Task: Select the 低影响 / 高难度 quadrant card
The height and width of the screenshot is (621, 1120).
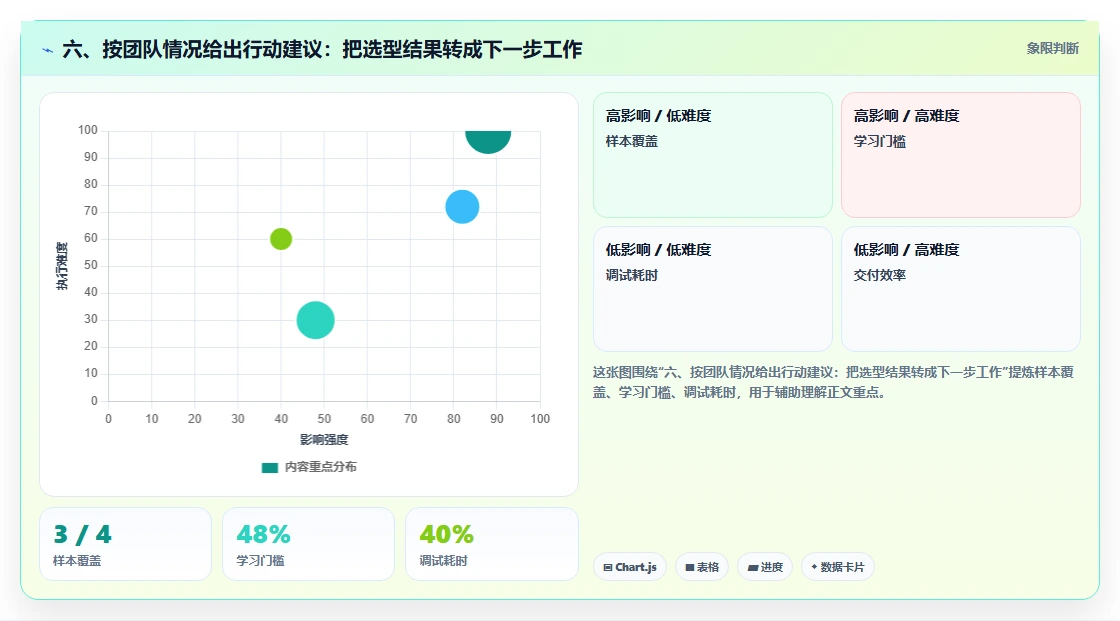Action: point(961,289)
